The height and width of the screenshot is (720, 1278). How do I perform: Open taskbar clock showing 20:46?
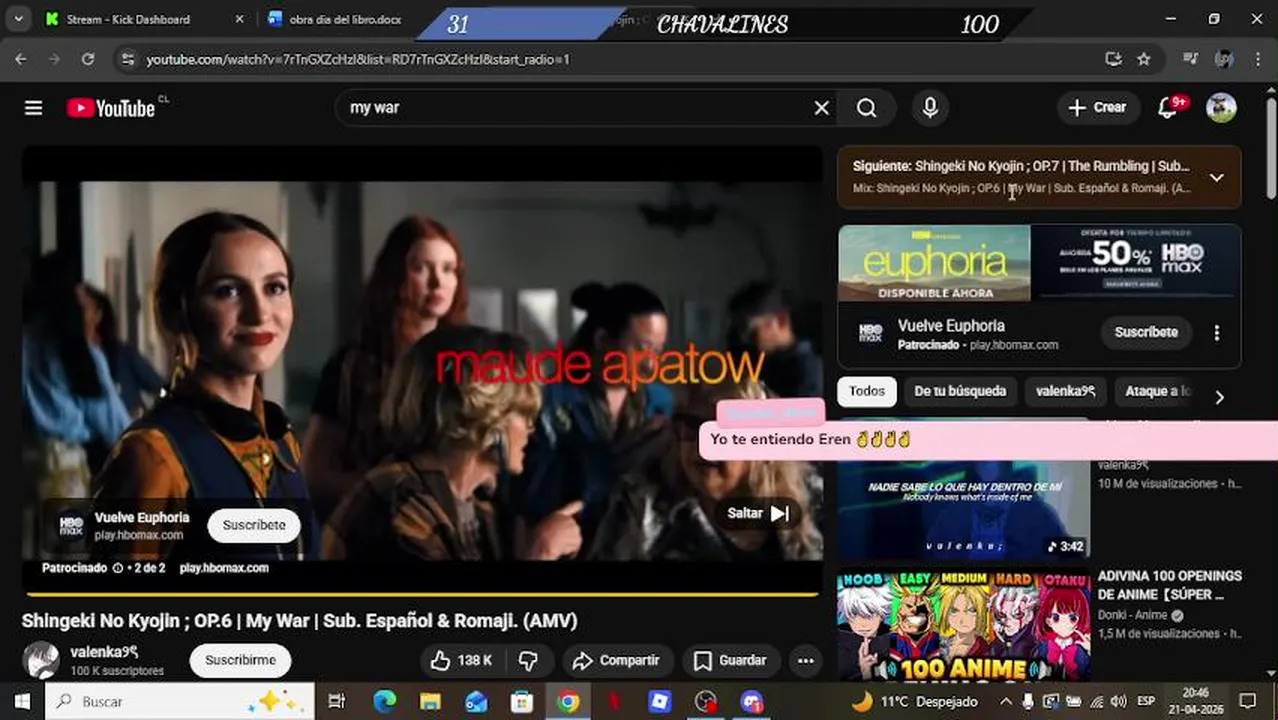tap(1195, 701)
